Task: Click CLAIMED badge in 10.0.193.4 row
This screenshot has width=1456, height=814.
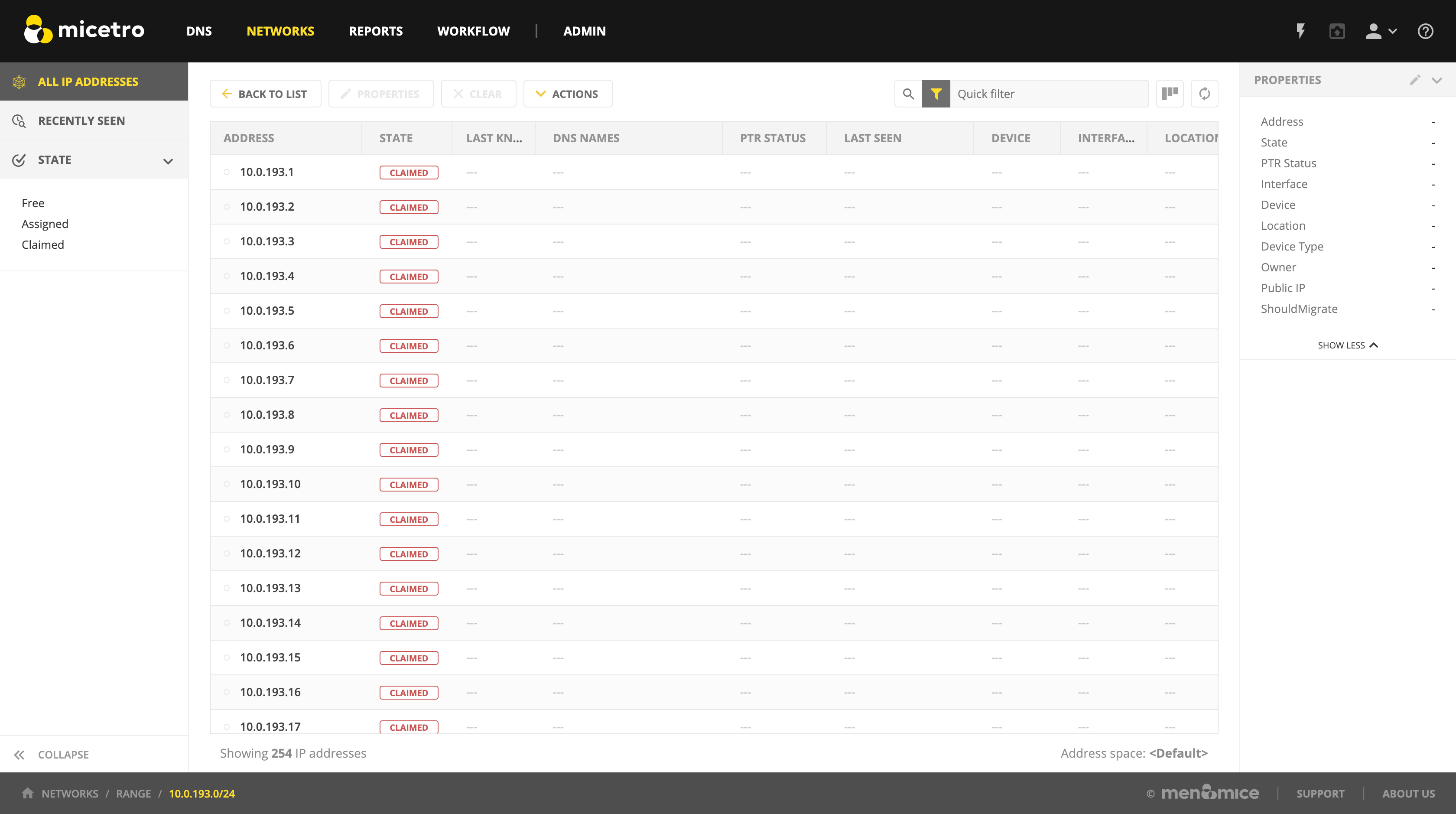Action: tap(409, 277)
